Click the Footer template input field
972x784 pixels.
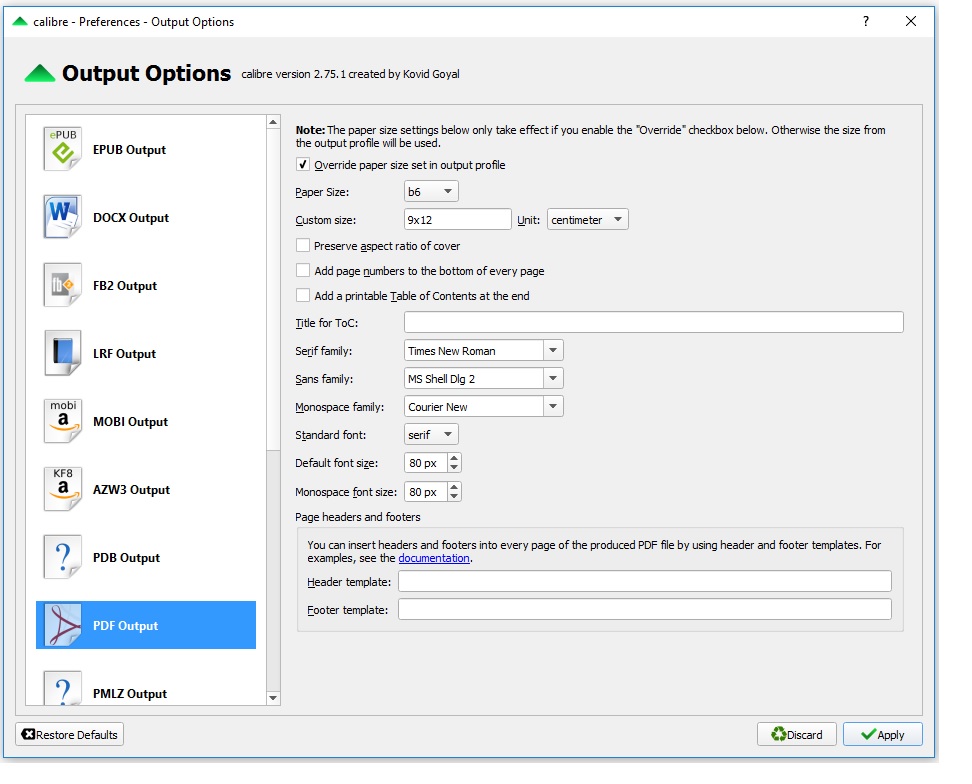pos(645,609)
